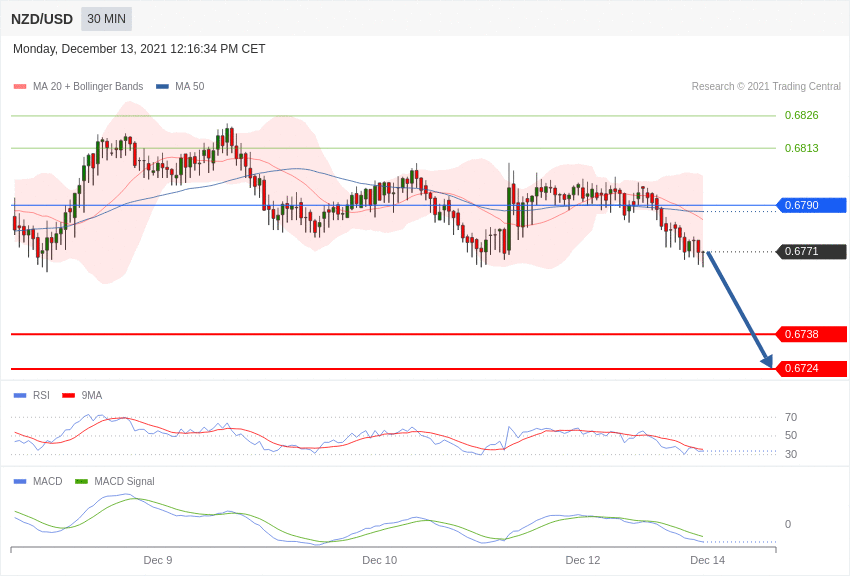Click the MACD Signal legend label
Viewport: 850px width, 576px height.
124,481
